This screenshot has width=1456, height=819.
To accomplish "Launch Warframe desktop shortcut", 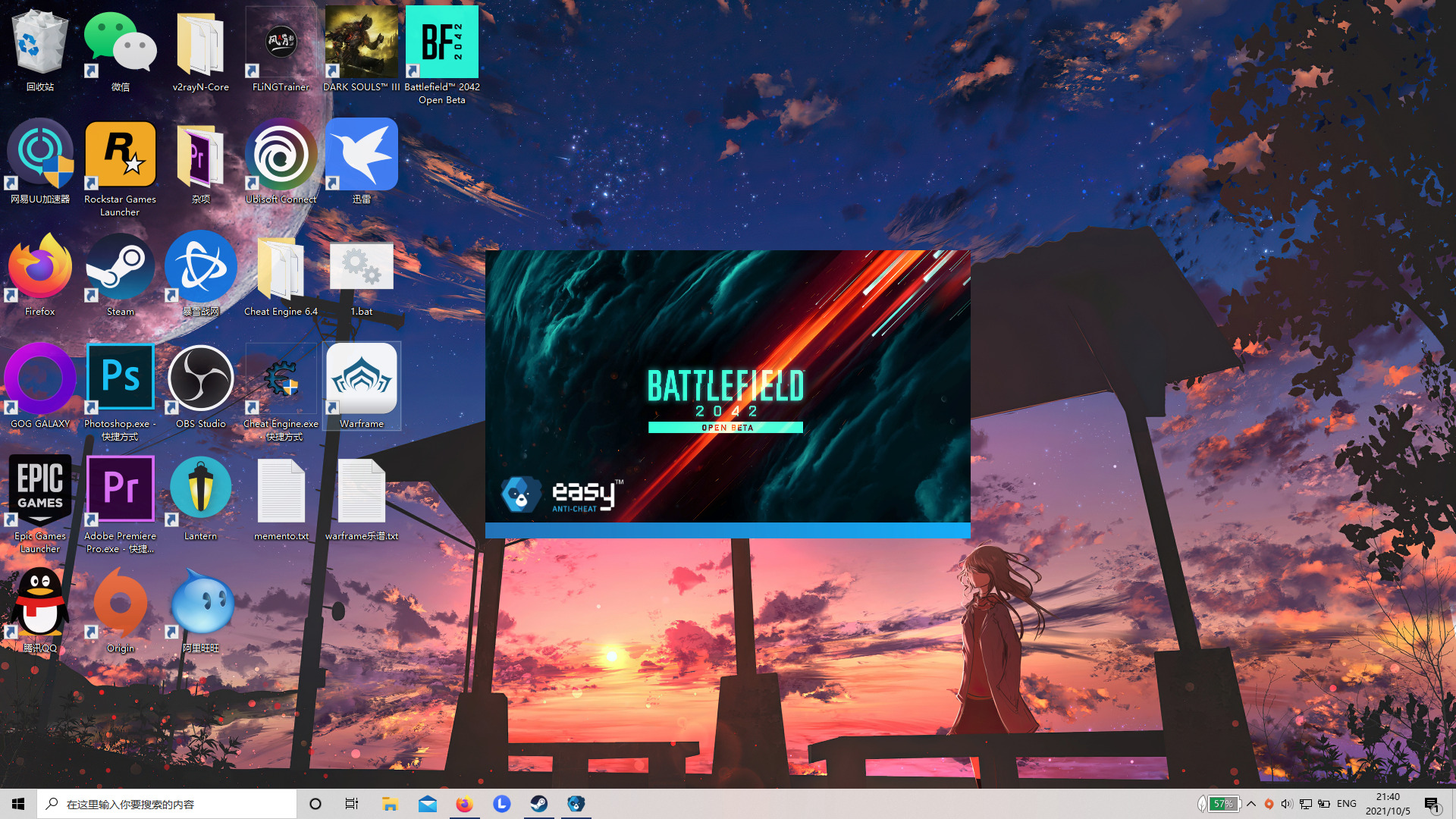I will click(362, 386).
